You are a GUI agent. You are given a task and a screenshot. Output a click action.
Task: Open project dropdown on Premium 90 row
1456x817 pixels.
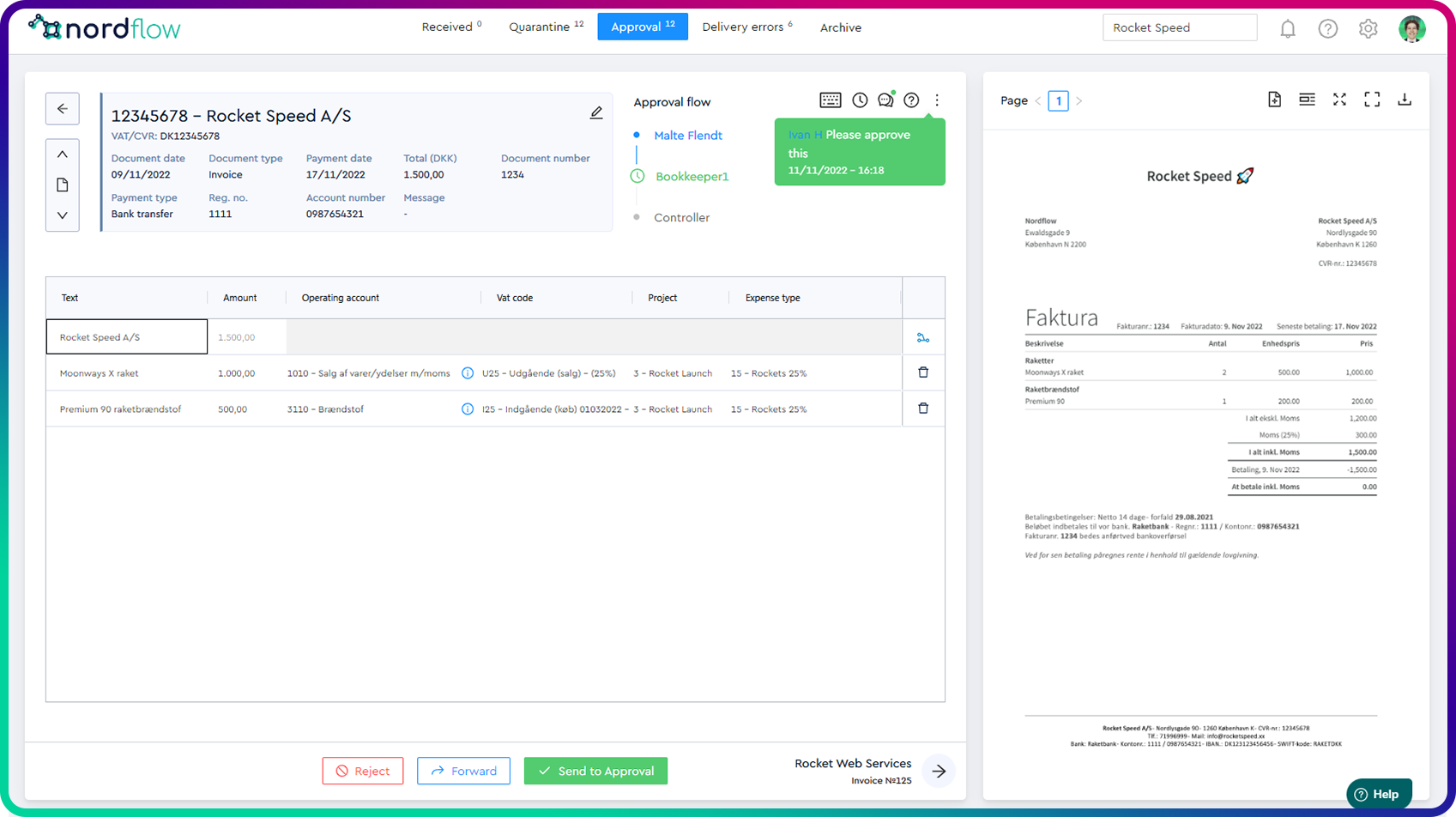tap(674, 409)
